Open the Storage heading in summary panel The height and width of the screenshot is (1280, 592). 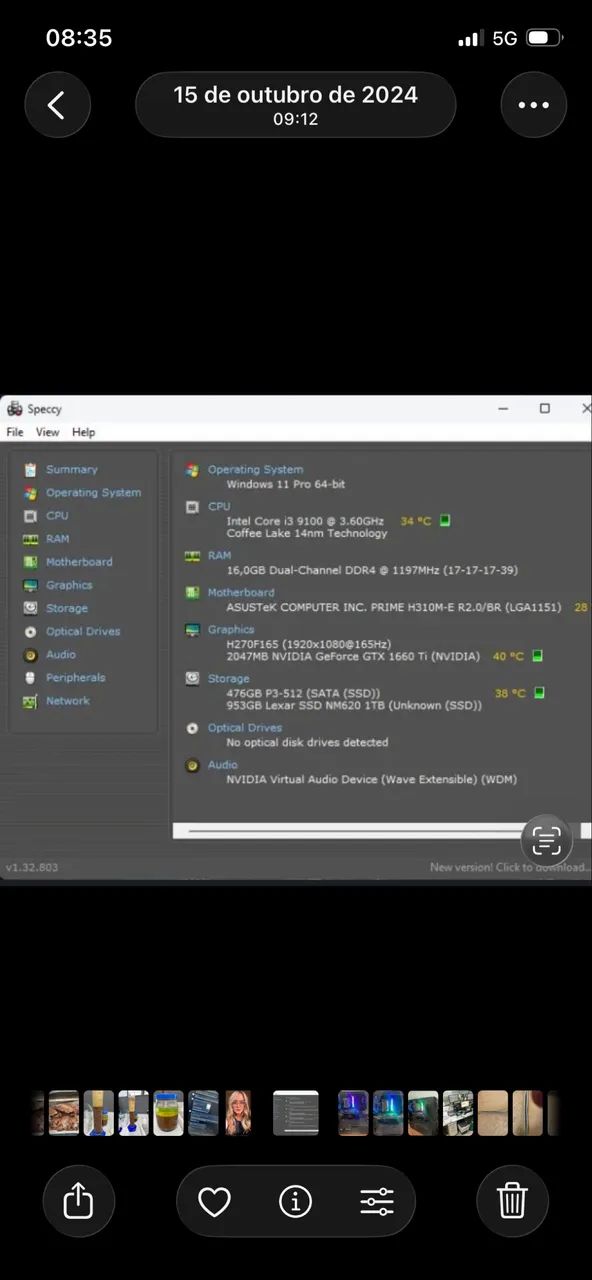pos(229,678)
